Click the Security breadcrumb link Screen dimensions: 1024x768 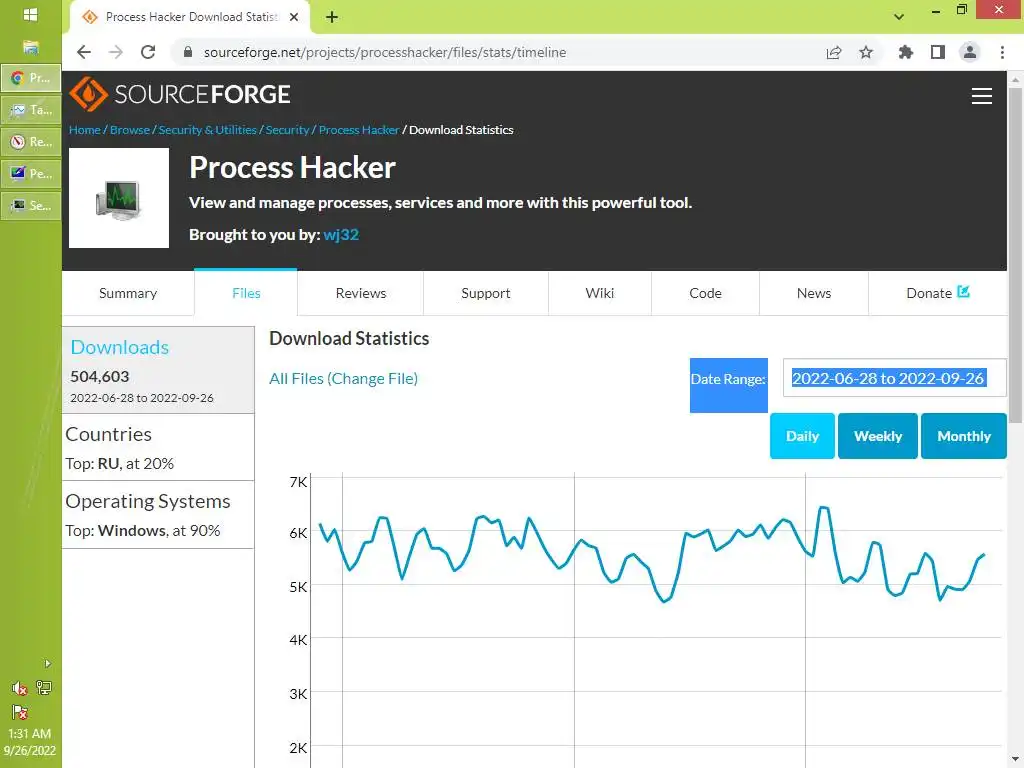click(287, 130)
